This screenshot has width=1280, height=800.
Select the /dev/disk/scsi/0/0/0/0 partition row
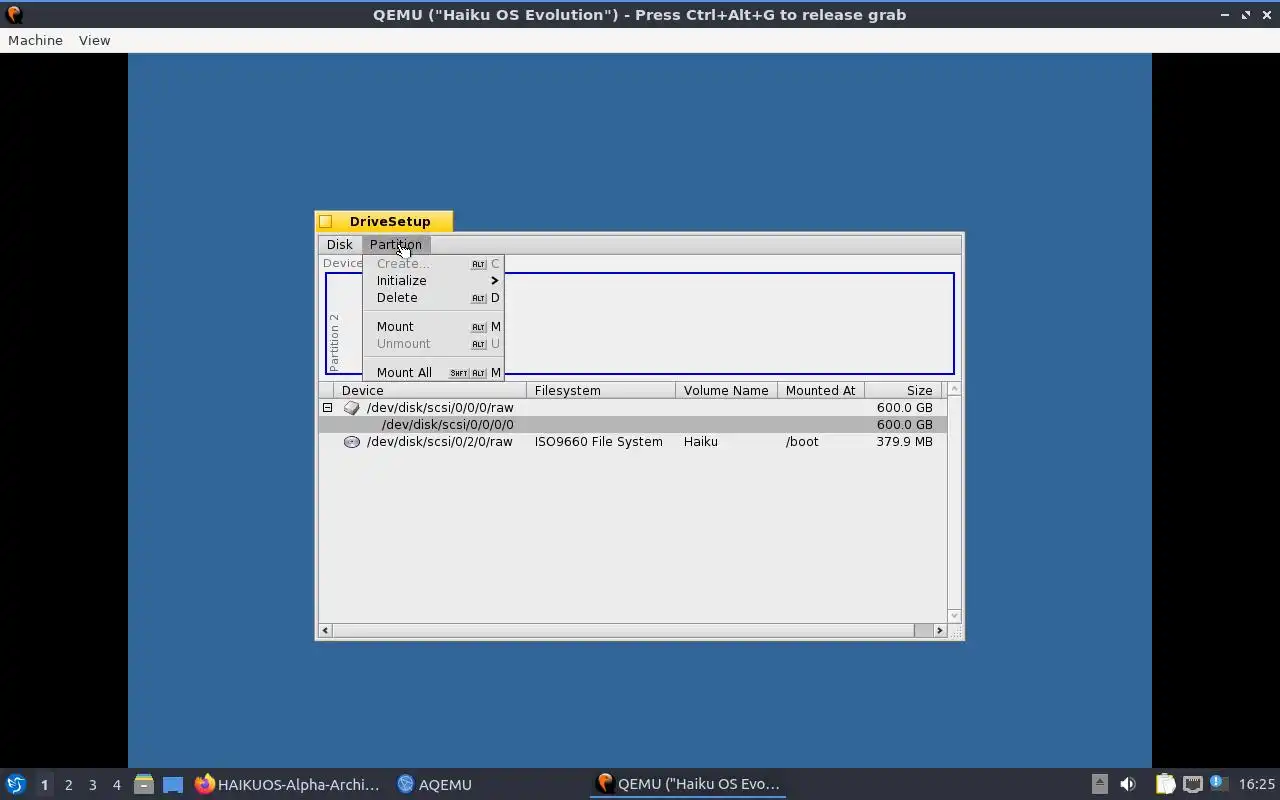(632, 424)
